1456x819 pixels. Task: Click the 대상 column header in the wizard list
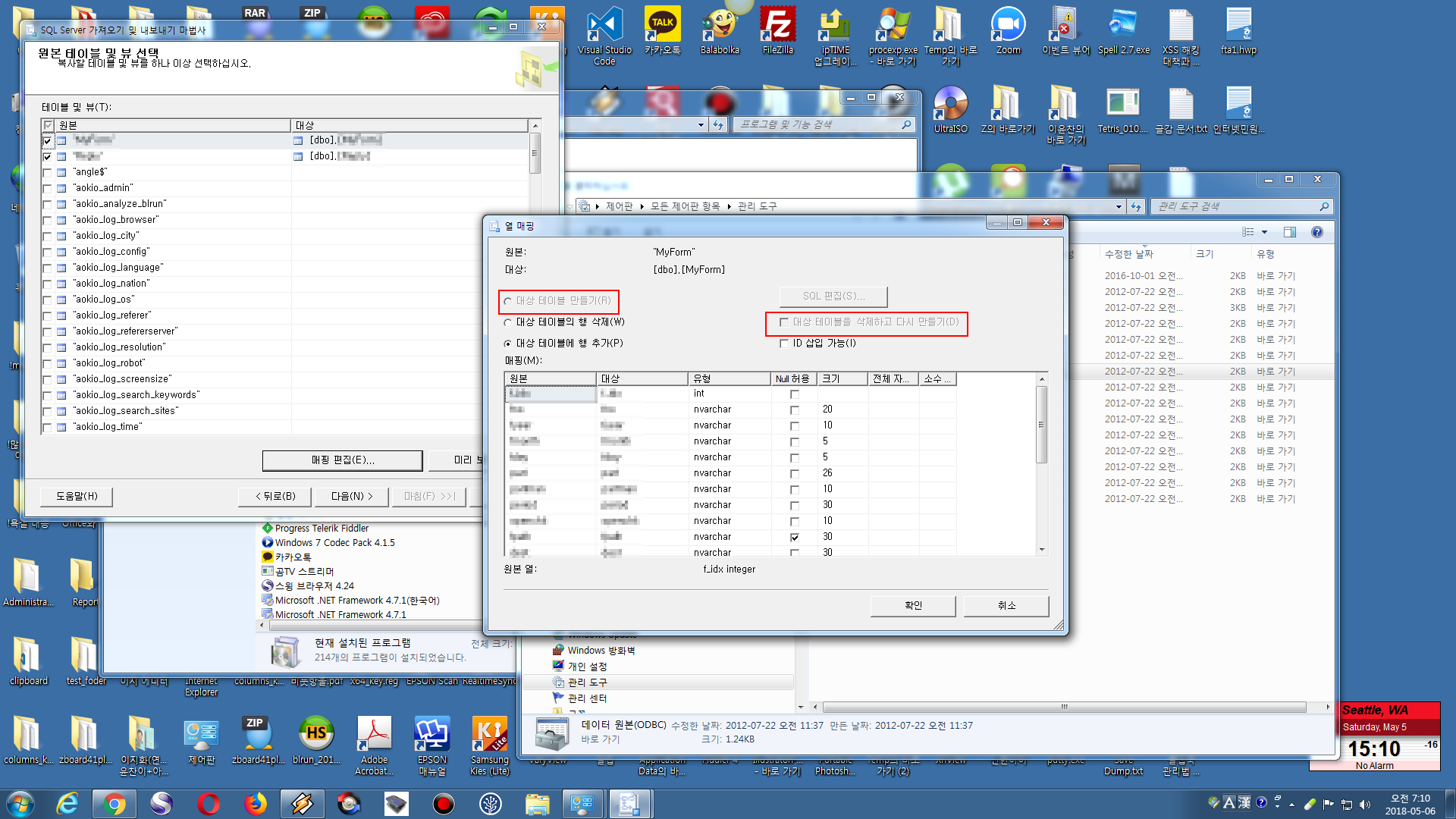click(409, 125)
